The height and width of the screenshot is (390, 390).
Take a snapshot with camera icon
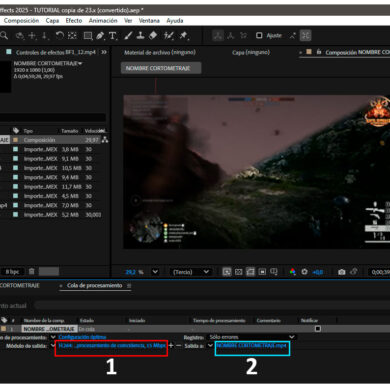coord(342,272)
